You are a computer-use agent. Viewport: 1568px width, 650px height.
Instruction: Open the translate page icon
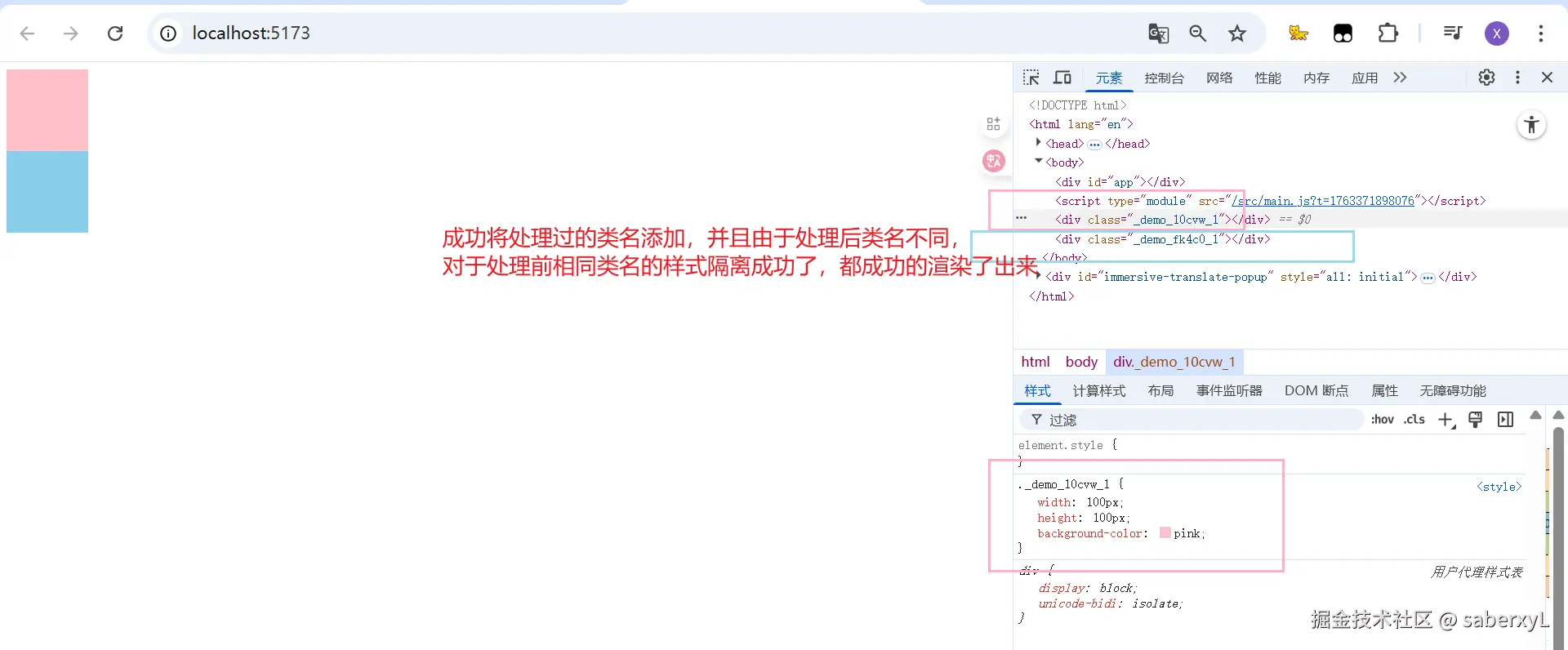pos(1158,33)
